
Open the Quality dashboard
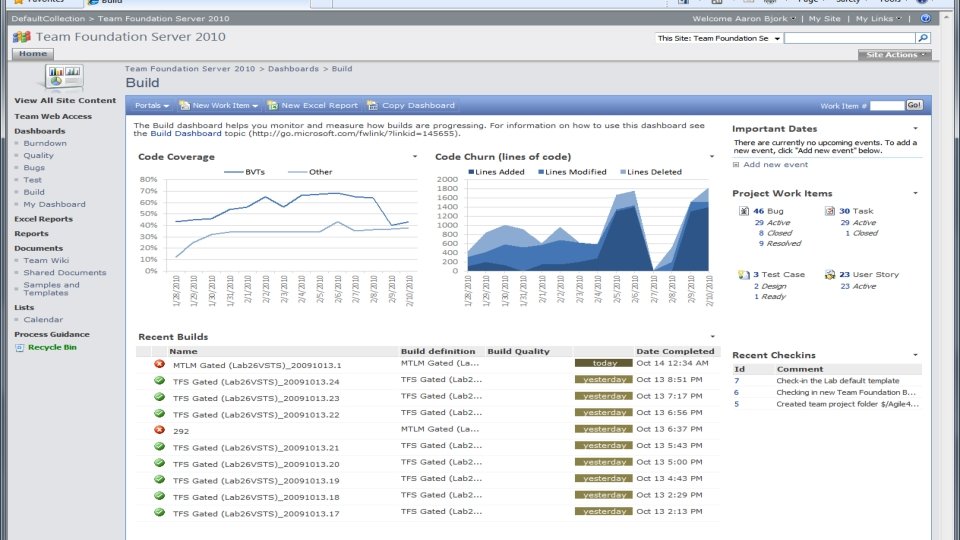(39, 156)
